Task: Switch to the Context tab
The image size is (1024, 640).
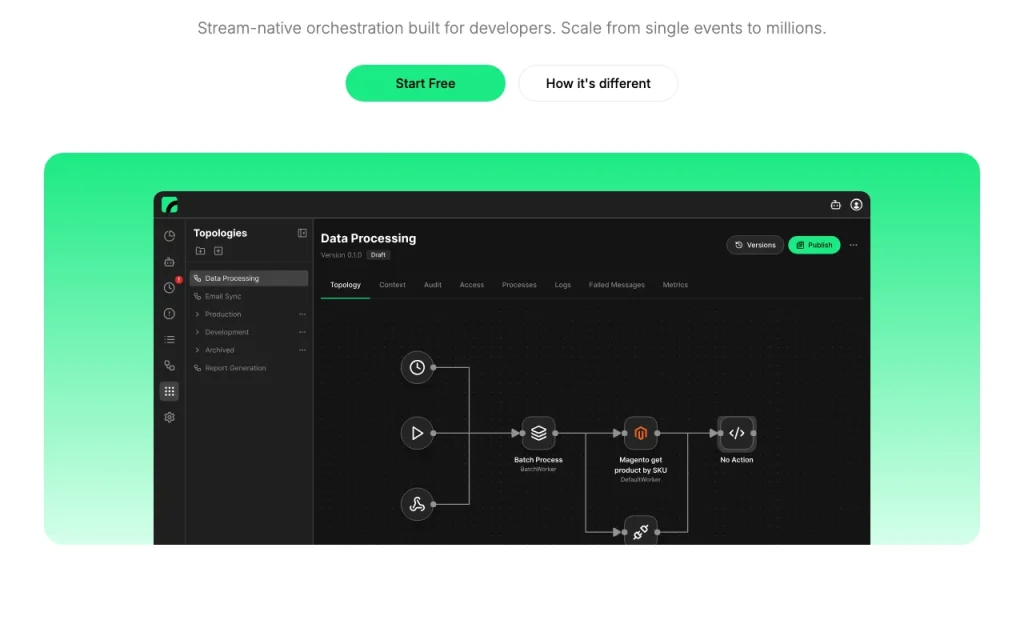Action: [392, 285]
